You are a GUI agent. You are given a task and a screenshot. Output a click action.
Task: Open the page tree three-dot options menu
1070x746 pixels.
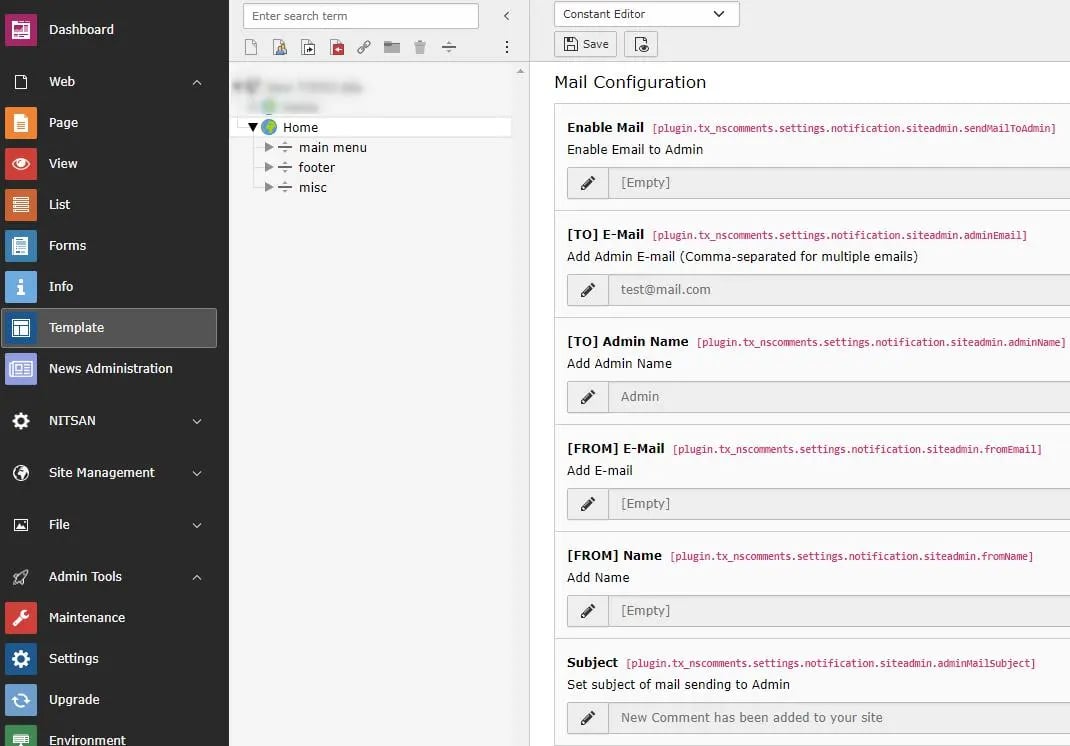506,47
